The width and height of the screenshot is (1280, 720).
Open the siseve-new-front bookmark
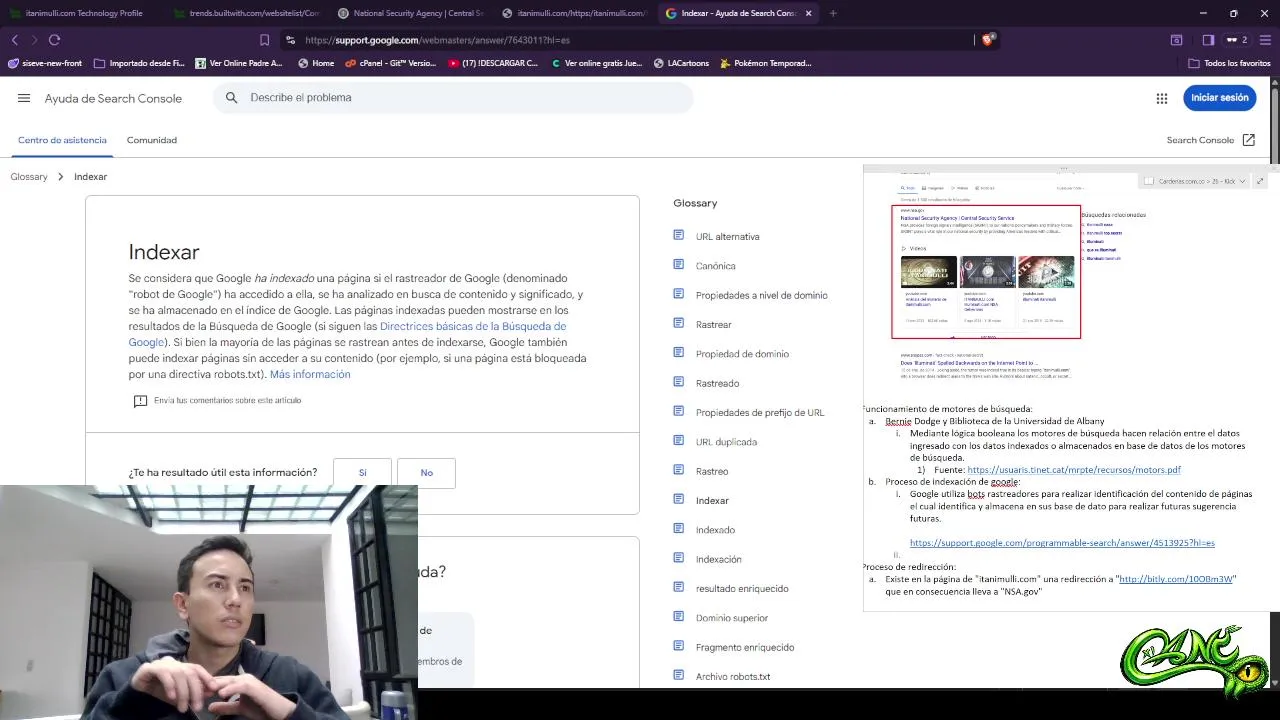click(45, 63)
